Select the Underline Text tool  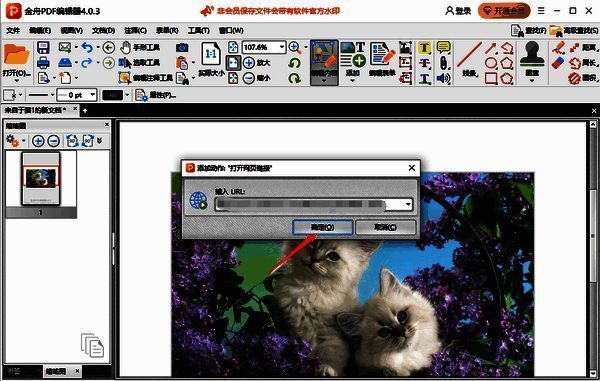[424, 78]
